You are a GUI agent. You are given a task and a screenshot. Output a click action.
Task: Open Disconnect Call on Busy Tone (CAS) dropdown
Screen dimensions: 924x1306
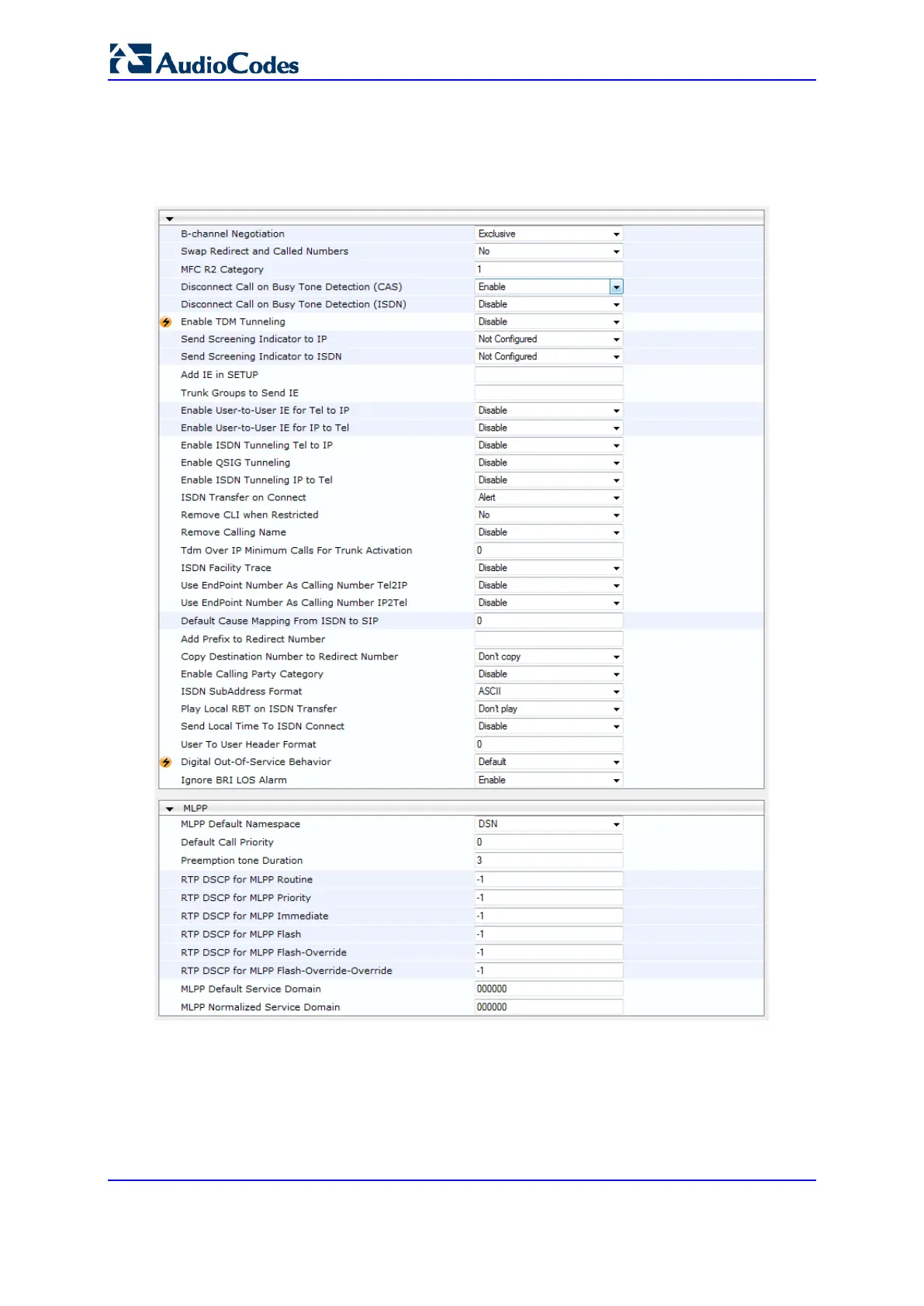[549, 287]
